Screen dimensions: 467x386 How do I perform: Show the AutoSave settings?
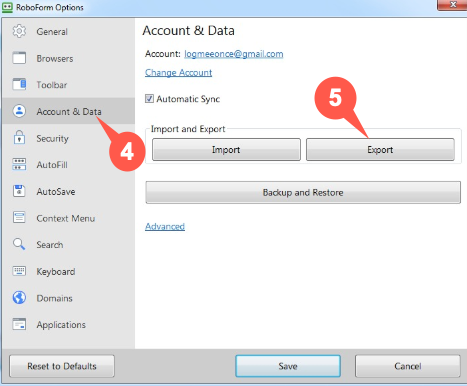[68, 191]
